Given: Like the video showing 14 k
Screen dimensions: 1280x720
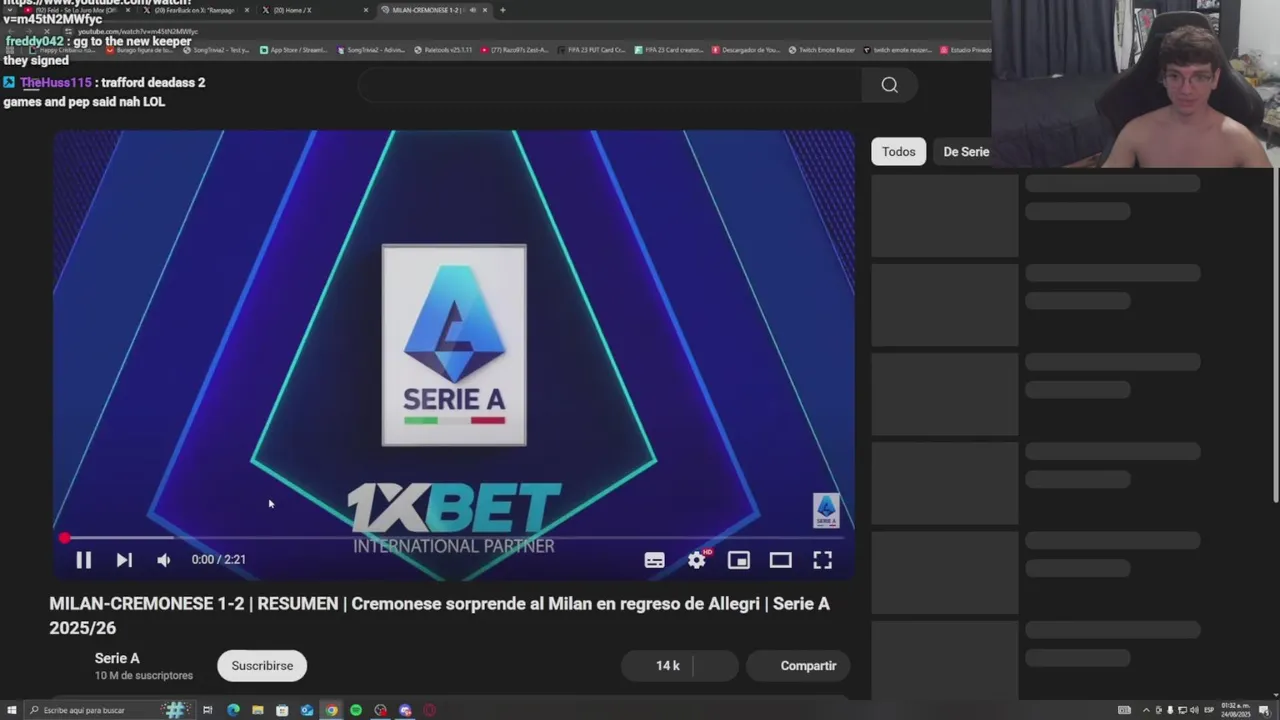Looking at the screenshot, I should click(x=657, y=666).
